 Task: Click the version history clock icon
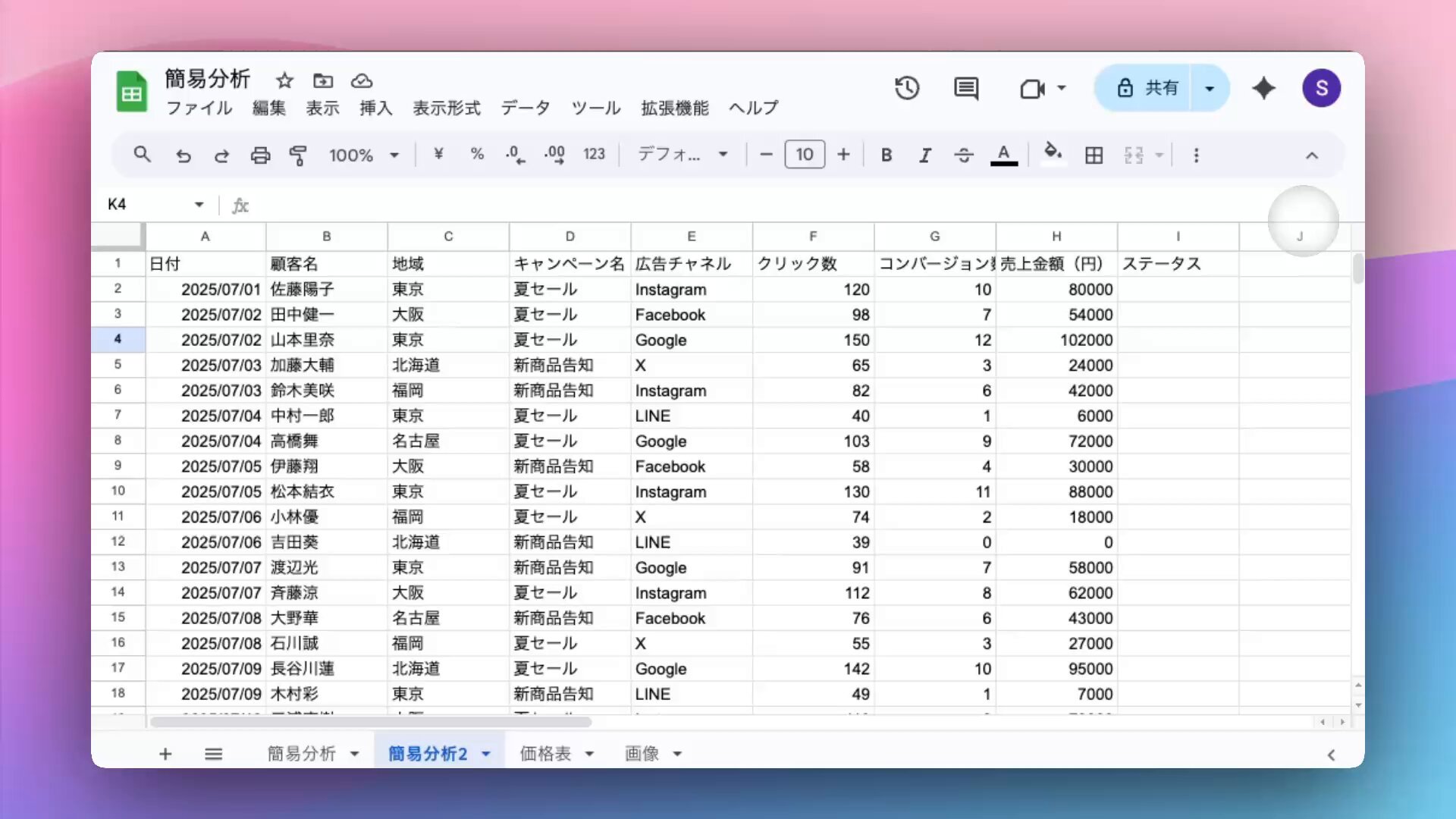[906, 89]
